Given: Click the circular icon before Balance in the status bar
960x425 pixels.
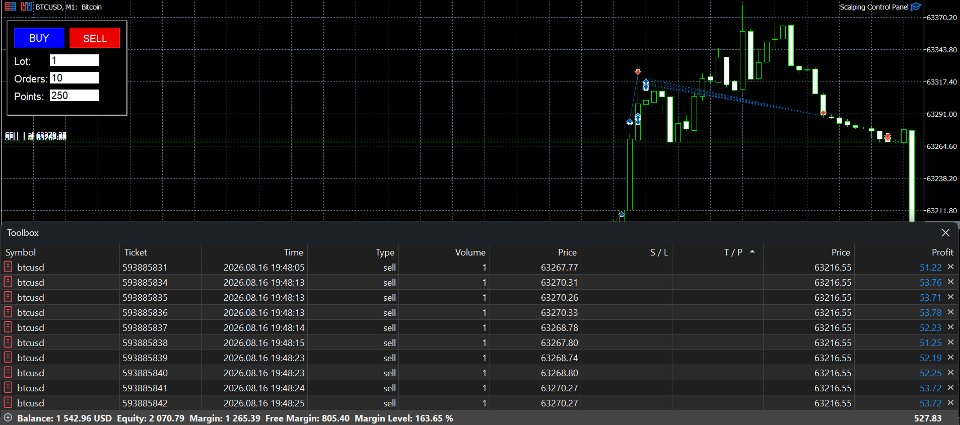Looking at the screenshot, I should click(8, 418).
